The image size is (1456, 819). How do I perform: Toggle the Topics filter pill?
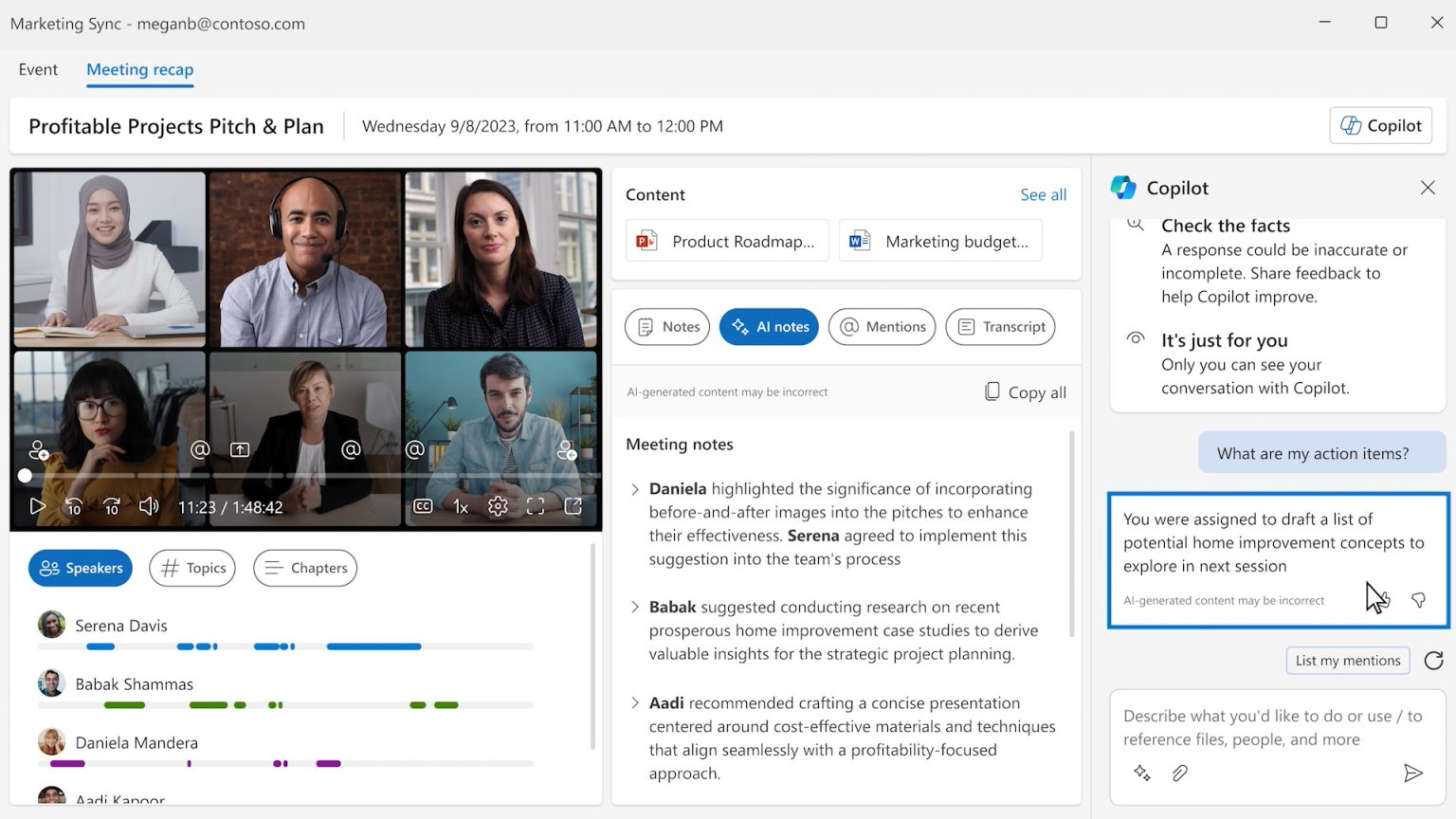192,568
